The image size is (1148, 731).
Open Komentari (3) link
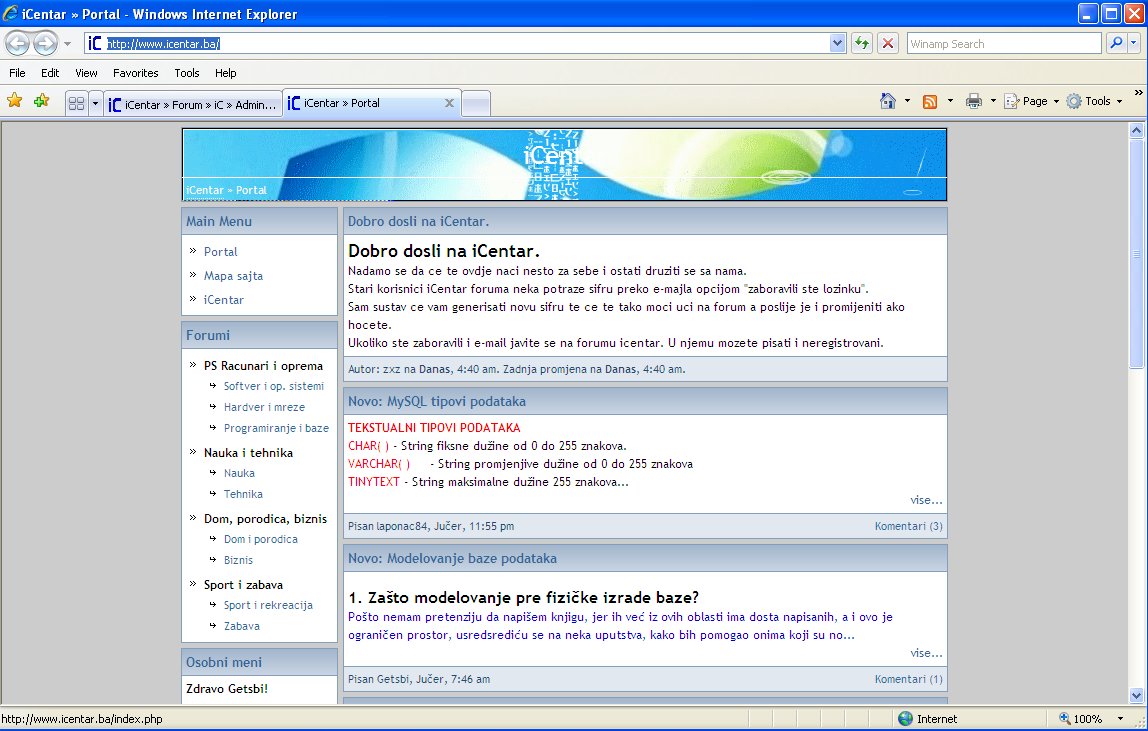point(908,526)
